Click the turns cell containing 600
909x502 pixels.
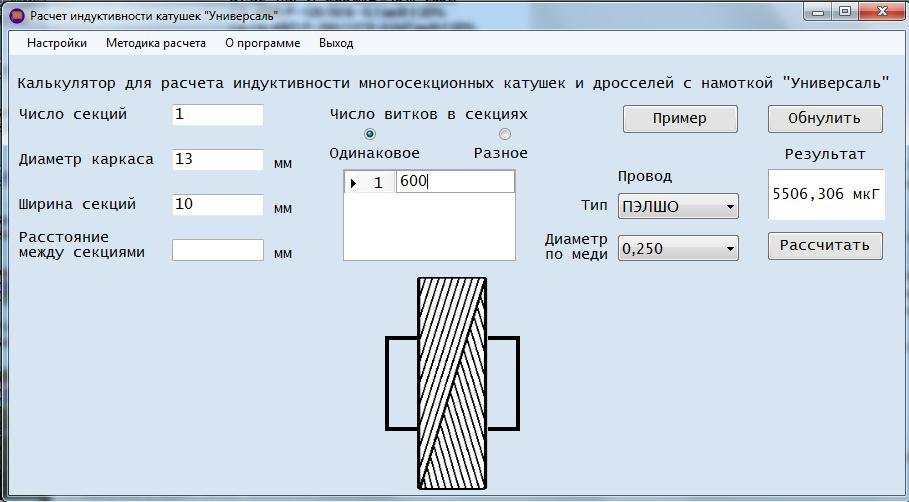(455, 182)
